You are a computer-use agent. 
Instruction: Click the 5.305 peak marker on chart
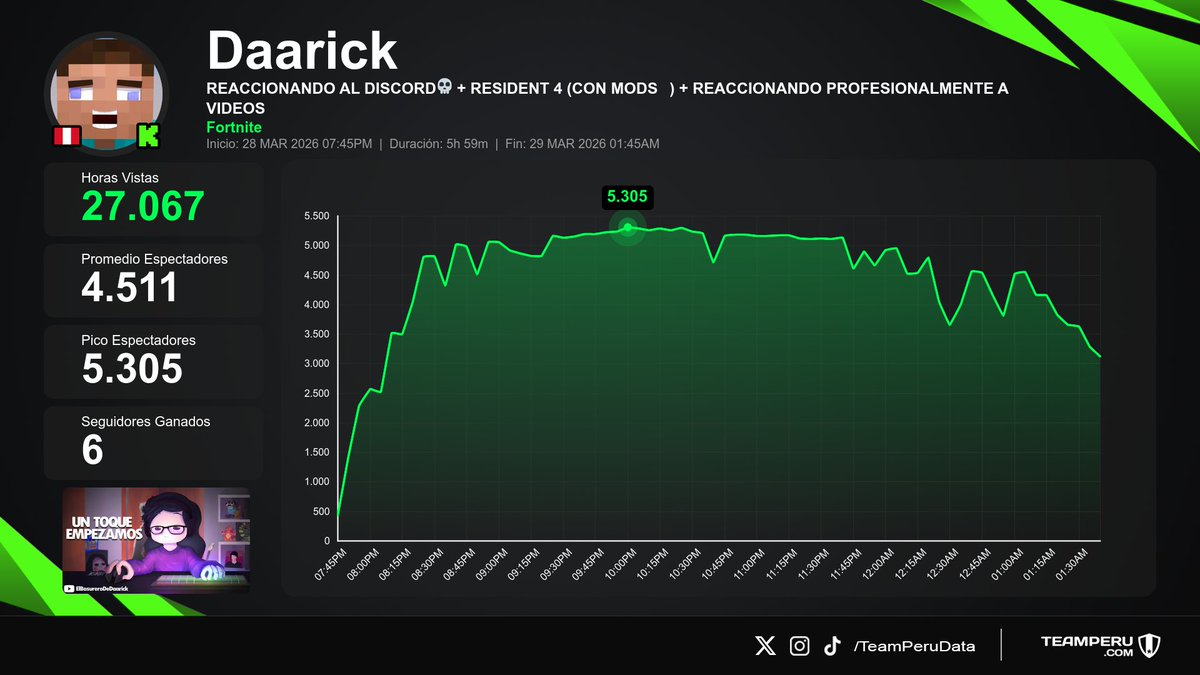(x=627, y=228)
